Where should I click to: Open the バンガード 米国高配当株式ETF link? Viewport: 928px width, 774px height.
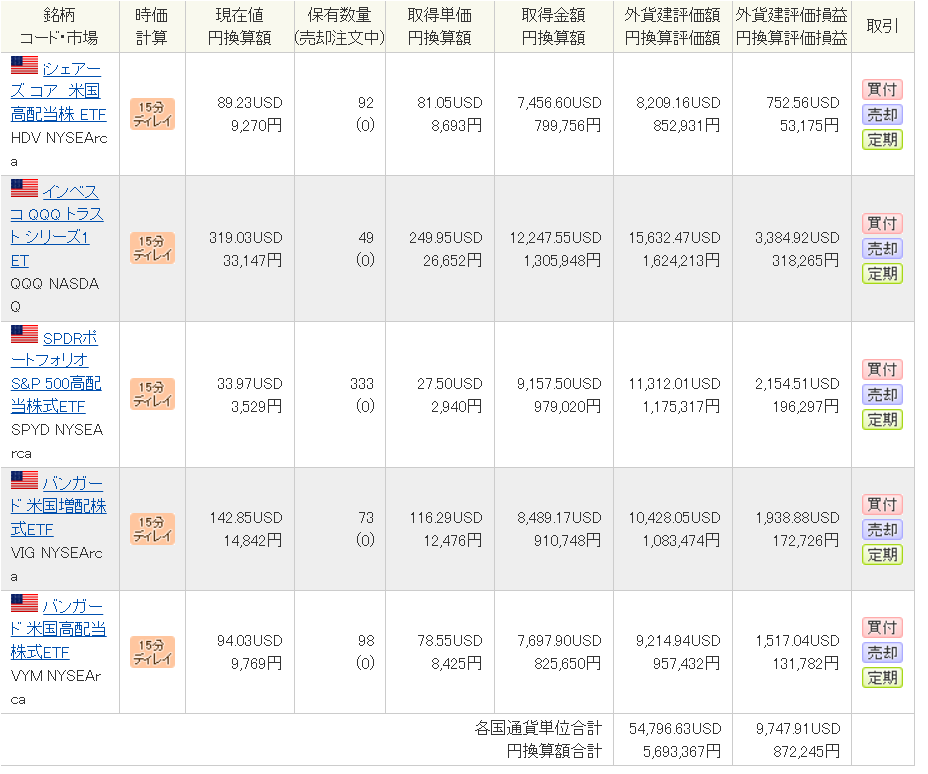pos(59,629)
